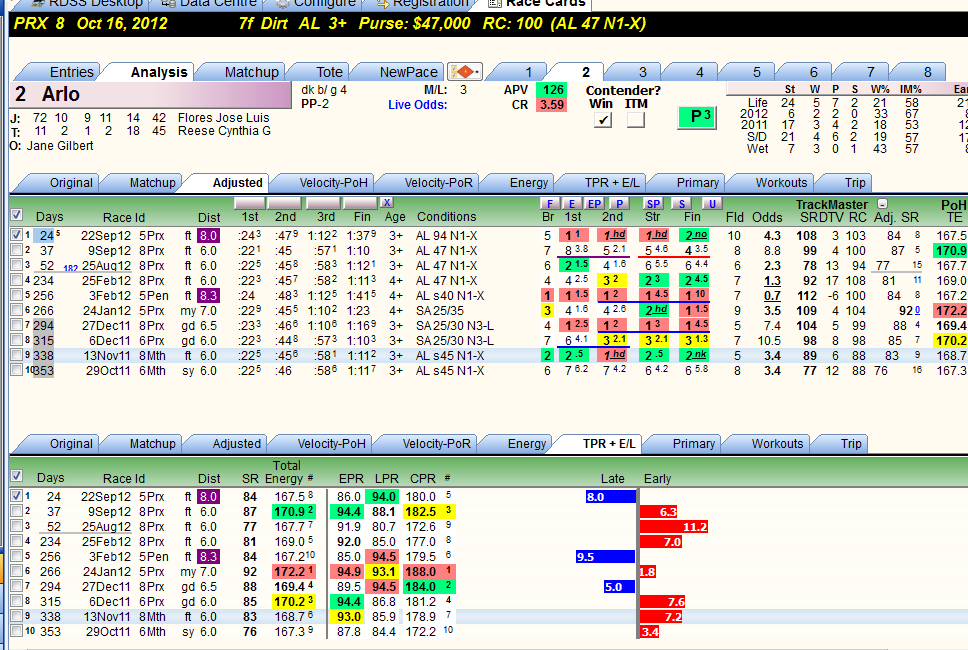Click the X button above the Age column
The width and height of the screenshot is (968, 650).
pyautogui.click(x=386, y=203)
